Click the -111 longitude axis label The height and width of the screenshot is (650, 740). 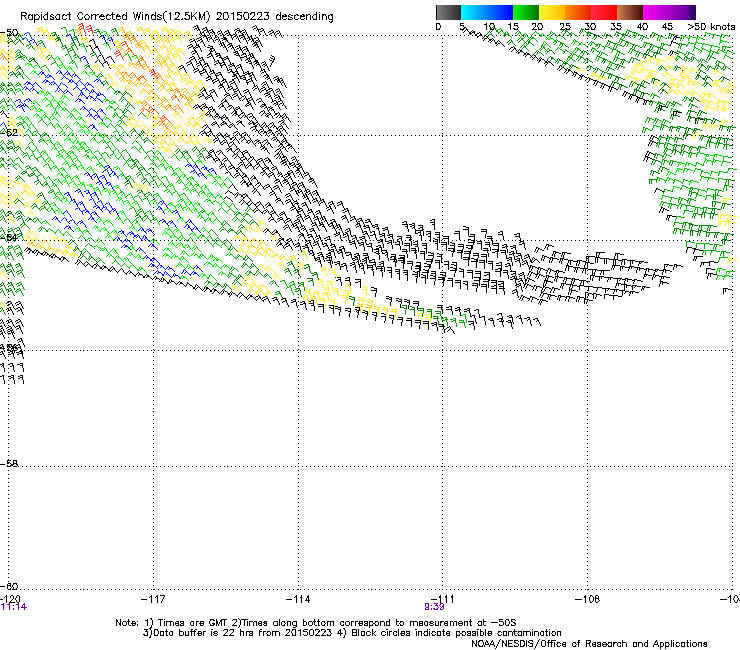(443, 599)
